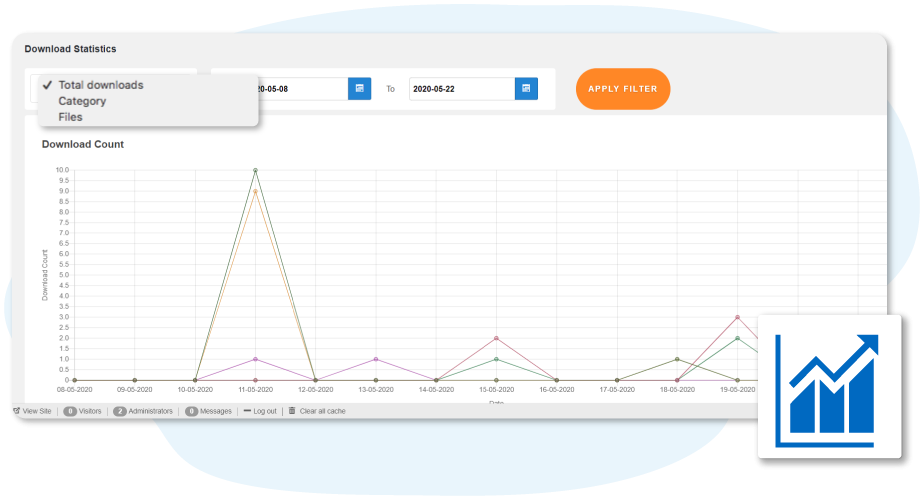This screenshot has width=920, height=500.
Task: Click the 10.0 peak point on 11-05-2020
Action: tap(255, 170)
